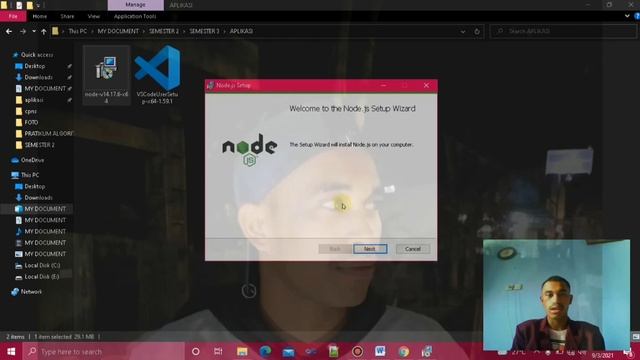Open PRATIKUM ALGORI folder in sidebar

pyautogui.click(x=48, y=133)
